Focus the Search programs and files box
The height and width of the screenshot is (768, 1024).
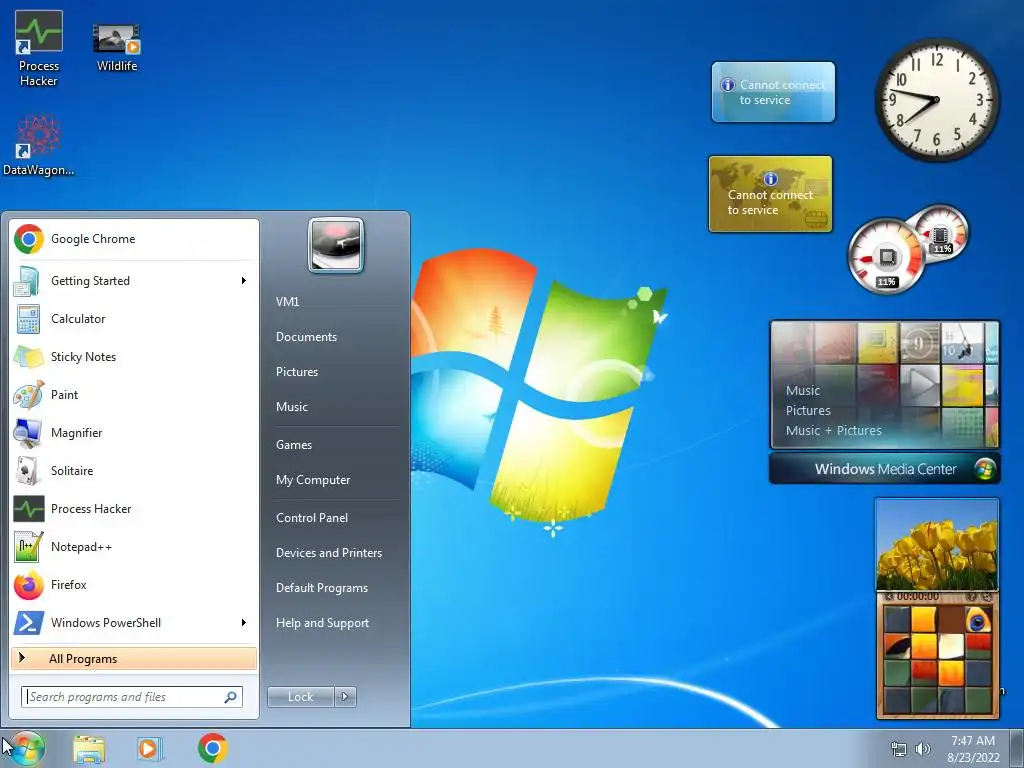coord(132,697)
